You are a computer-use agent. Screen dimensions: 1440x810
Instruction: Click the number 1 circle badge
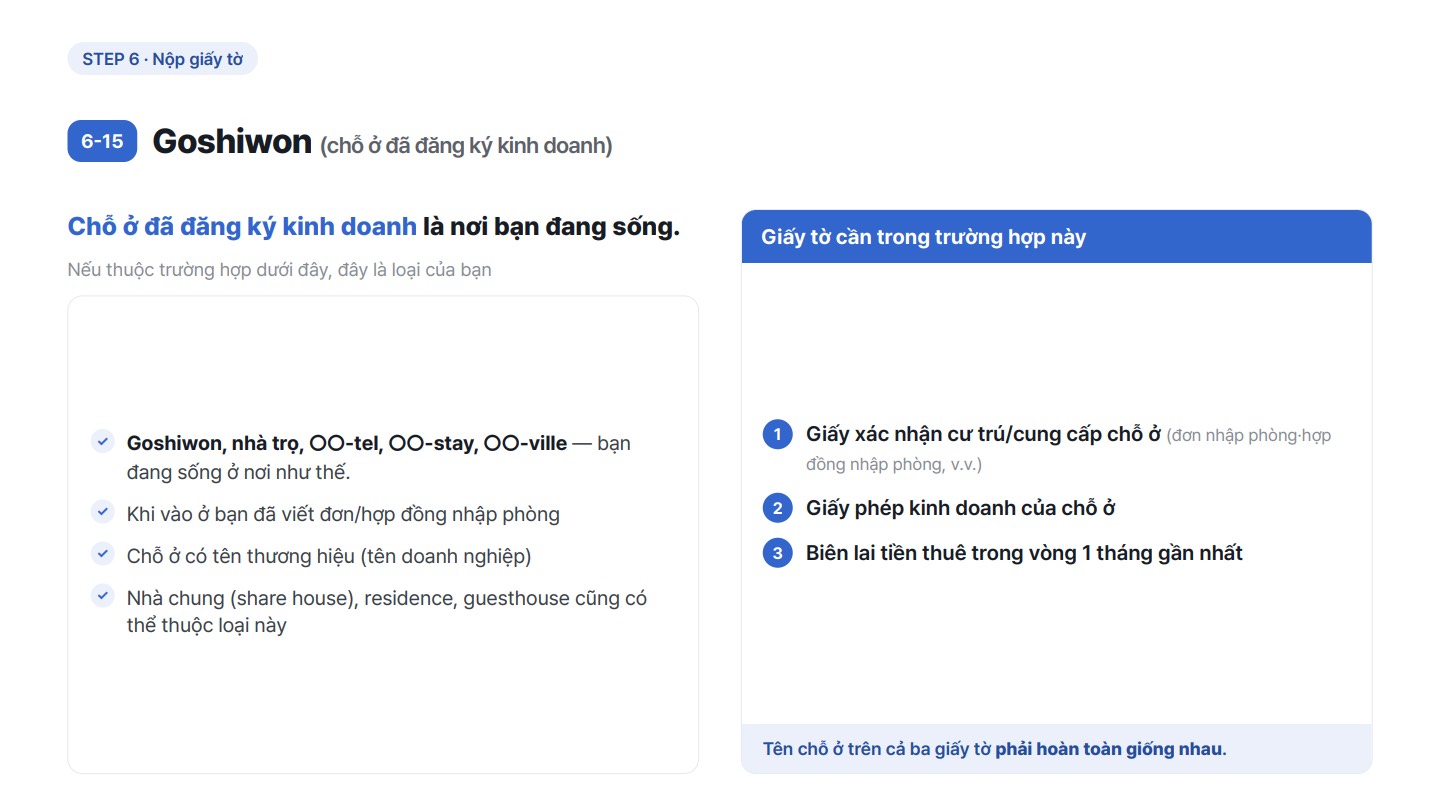[x=777, y=435]
